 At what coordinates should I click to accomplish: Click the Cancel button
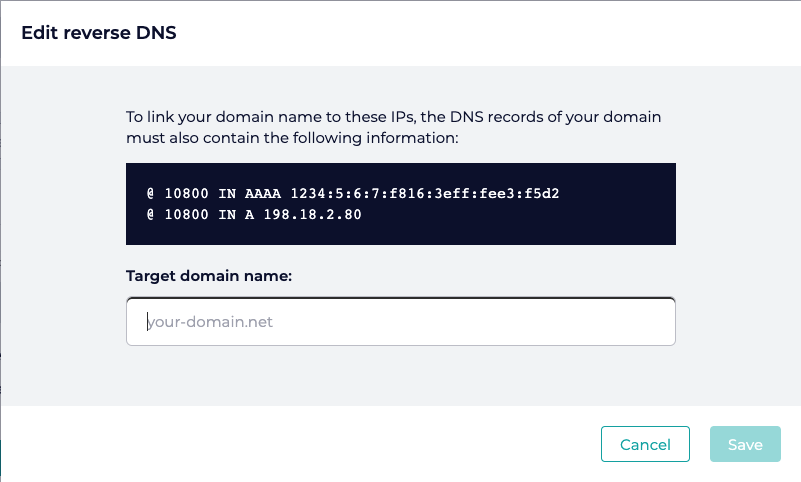point(645,444)
